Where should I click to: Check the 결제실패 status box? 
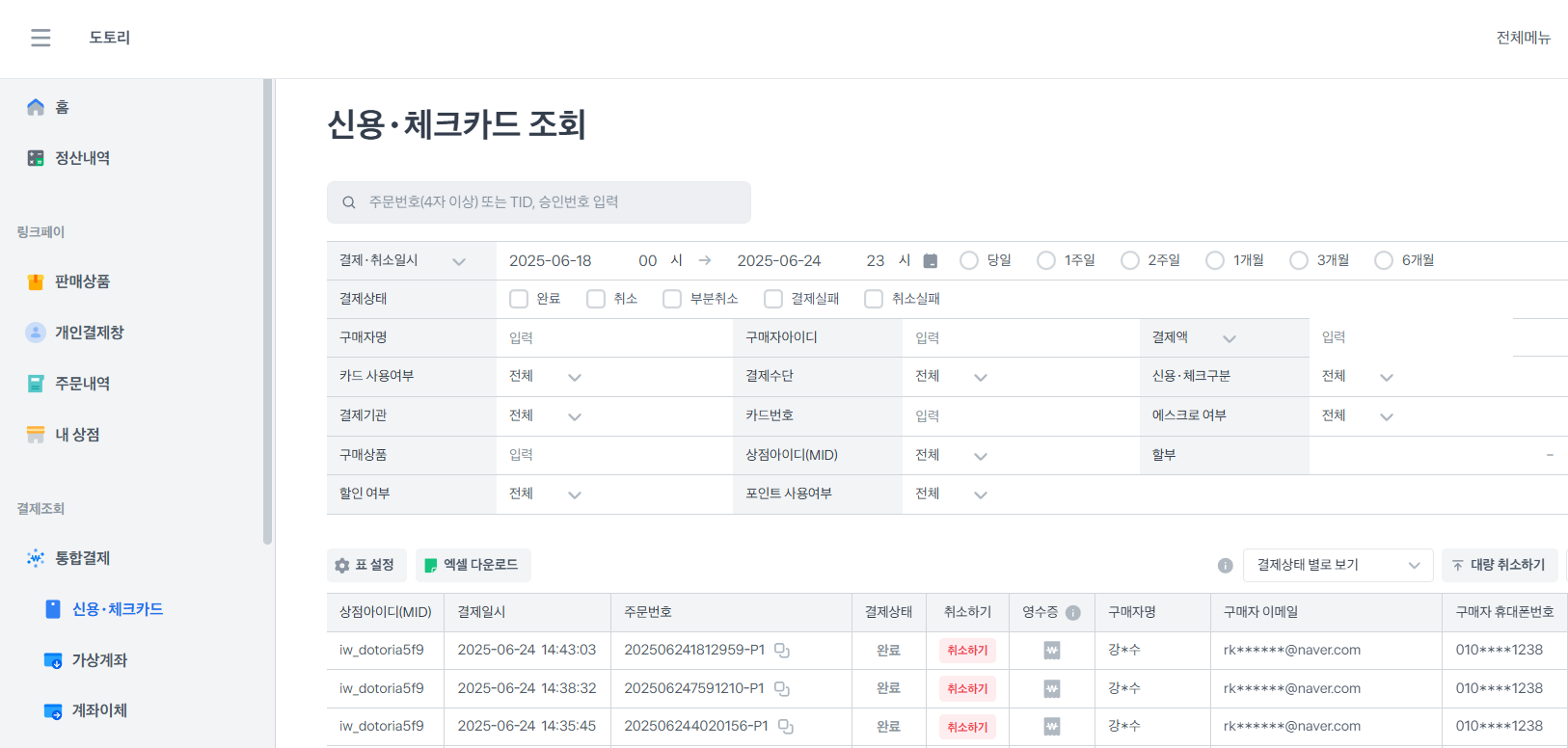tap(773, 299)
